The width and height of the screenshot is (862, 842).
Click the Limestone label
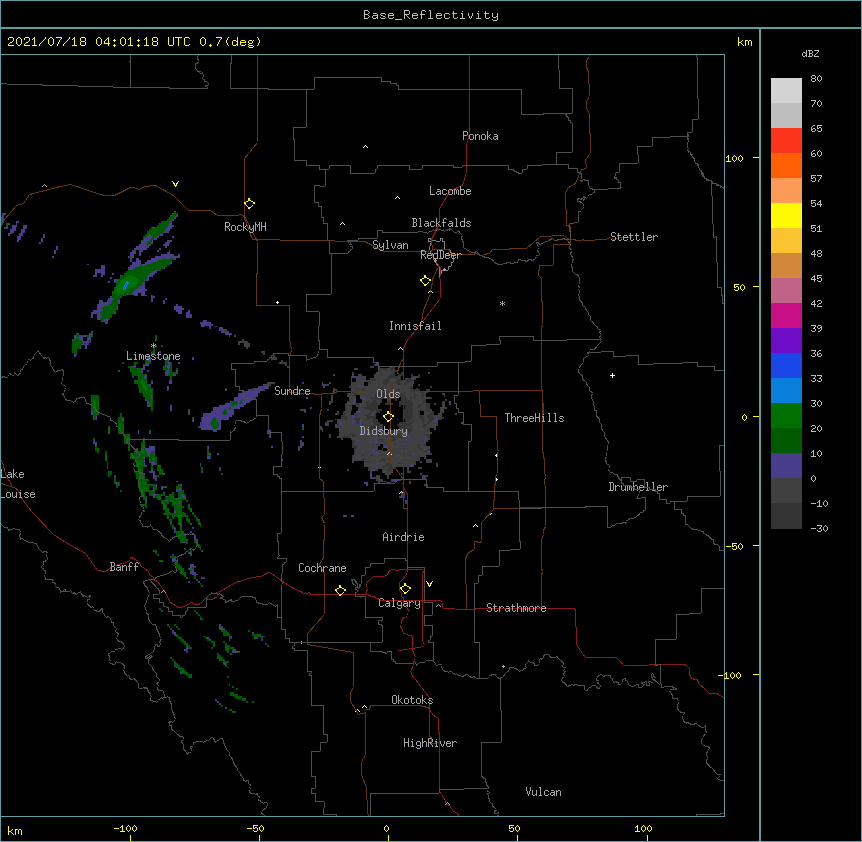153,356
